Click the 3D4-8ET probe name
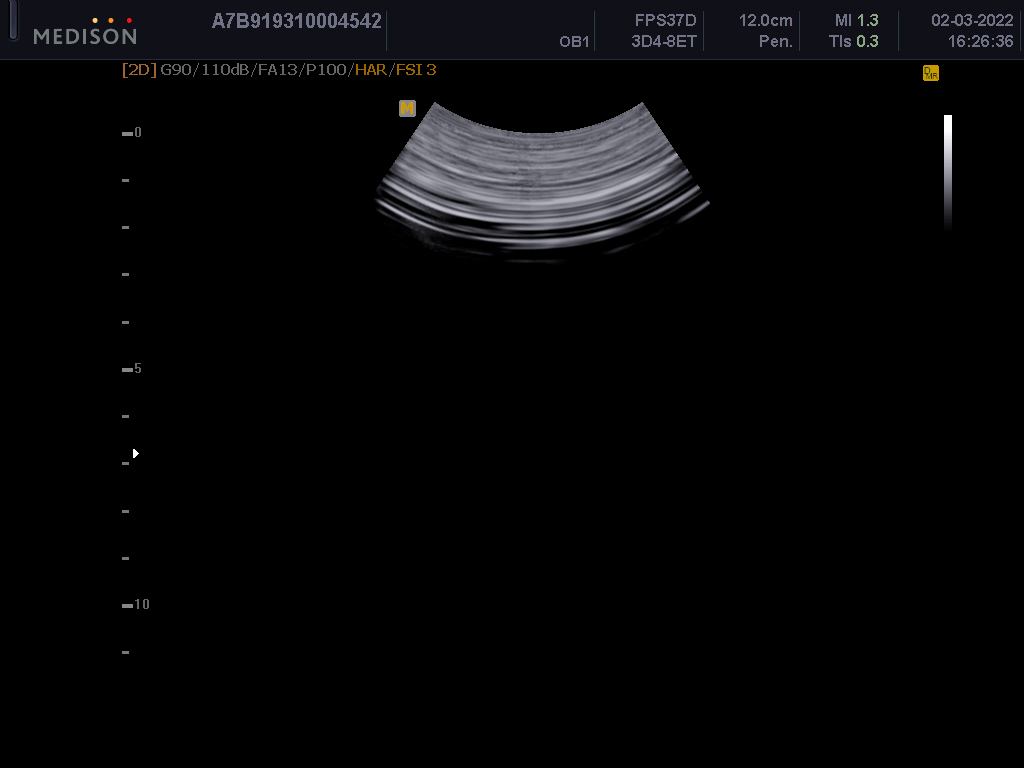Viewport: 1024px width, 768px height. pyautogui.click(x=664, y=42)
